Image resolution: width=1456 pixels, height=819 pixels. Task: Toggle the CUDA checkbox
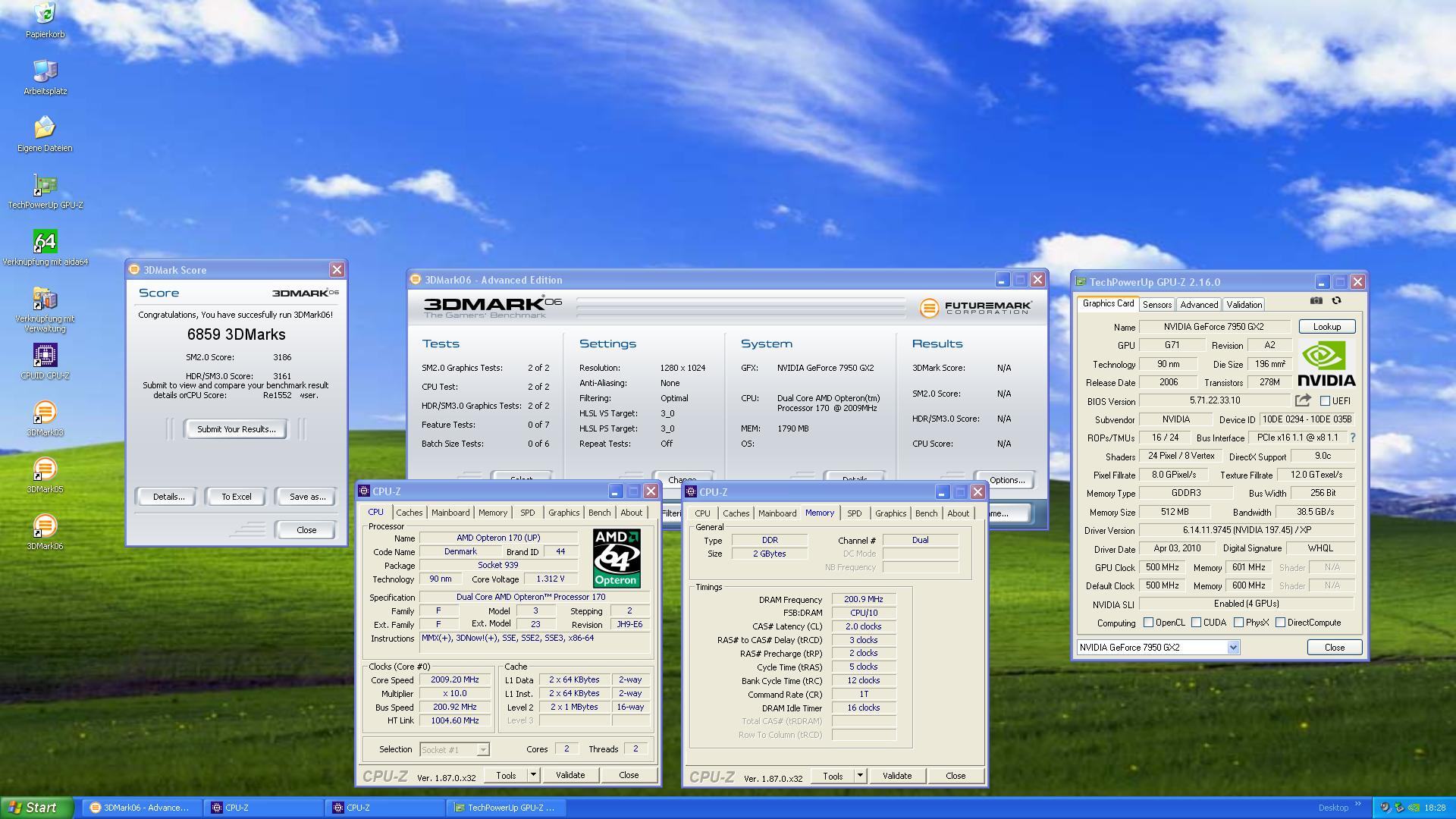coord(1196,623)
